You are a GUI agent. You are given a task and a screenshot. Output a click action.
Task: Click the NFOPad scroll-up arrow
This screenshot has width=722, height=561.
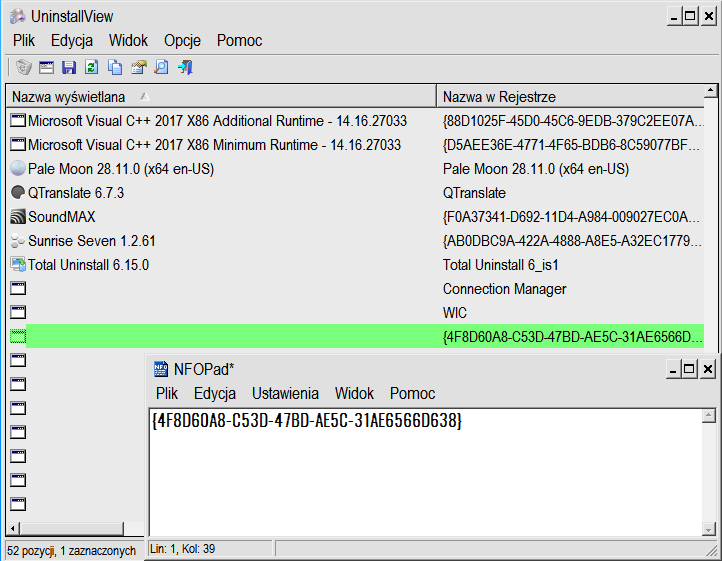coord(709,415)
